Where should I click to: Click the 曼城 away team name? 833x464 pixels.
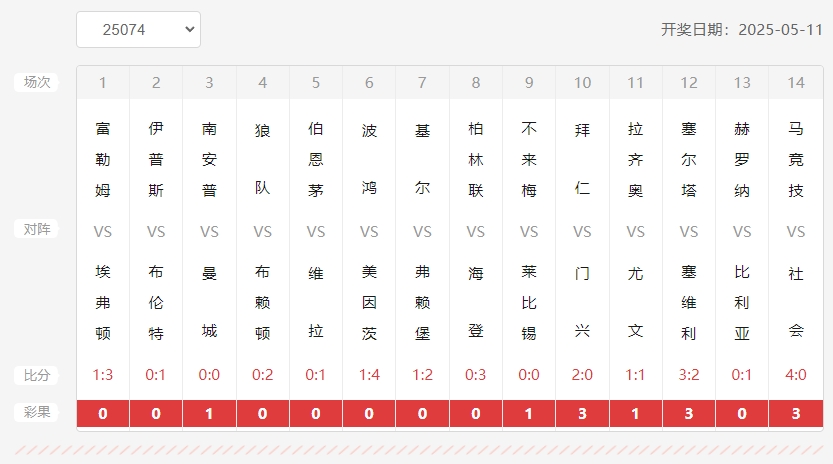[209, 302]
